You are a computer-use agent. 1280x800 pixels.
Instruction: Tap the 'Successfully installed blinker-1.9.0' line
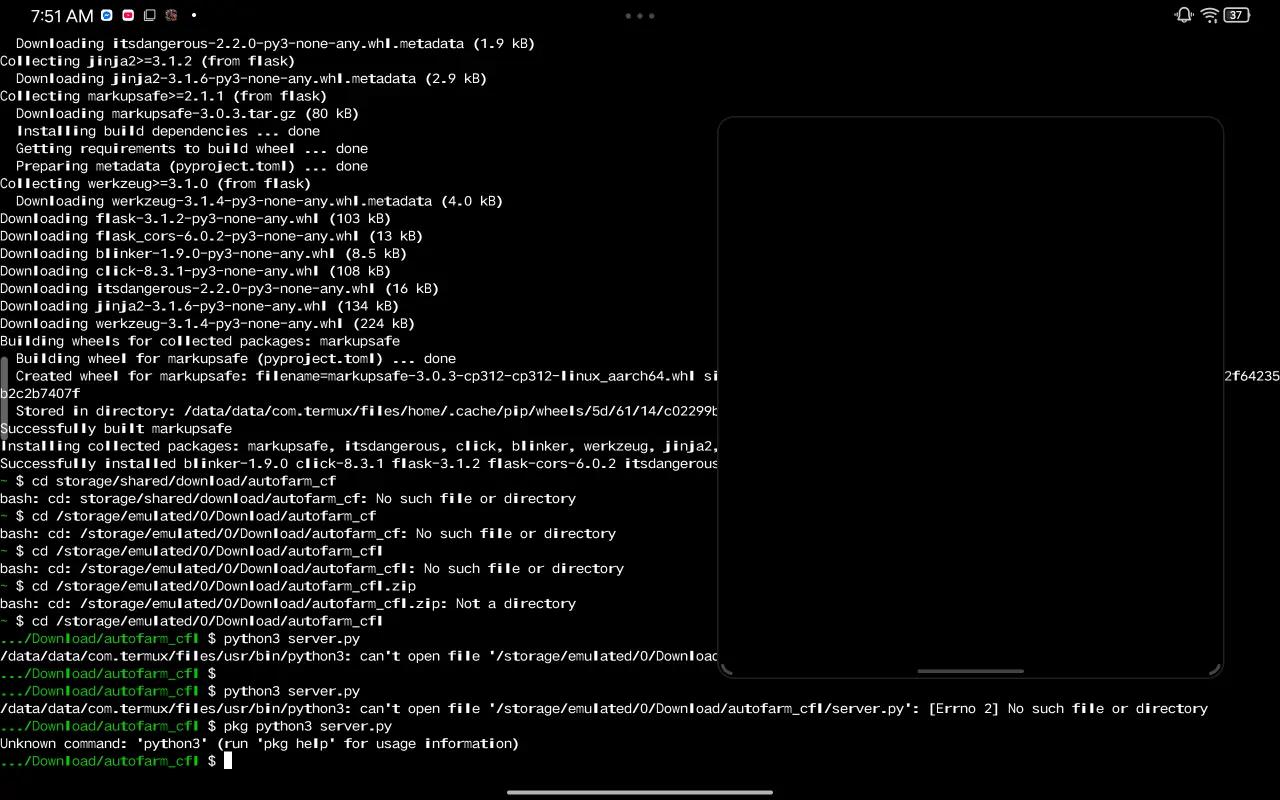coord(359,464)
